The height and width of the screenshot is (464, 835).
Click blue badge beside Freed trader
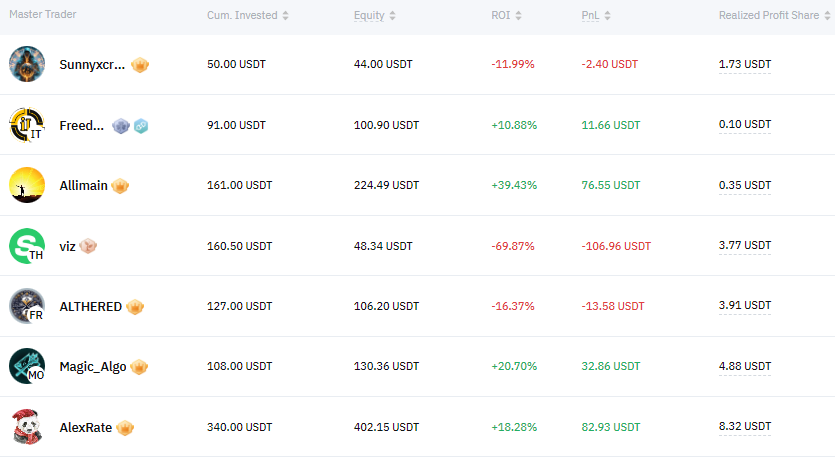click(141, 126)
